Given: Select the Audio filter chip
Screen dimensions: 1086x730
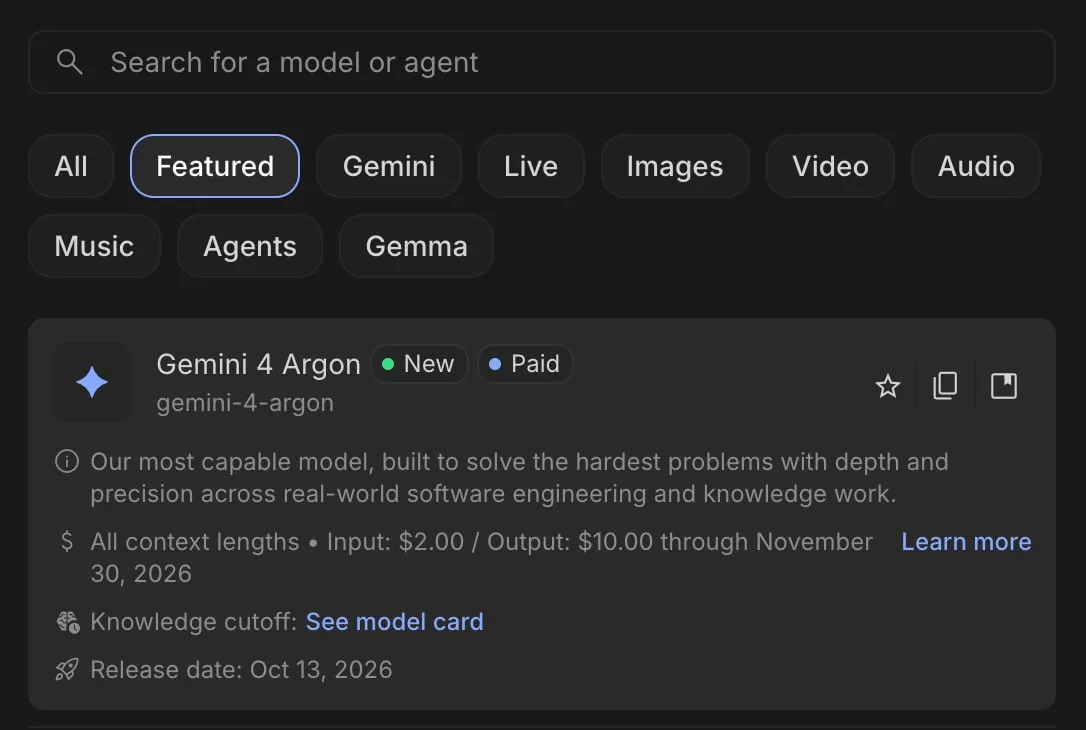Looking at the screenshot, I should (976, 166).
